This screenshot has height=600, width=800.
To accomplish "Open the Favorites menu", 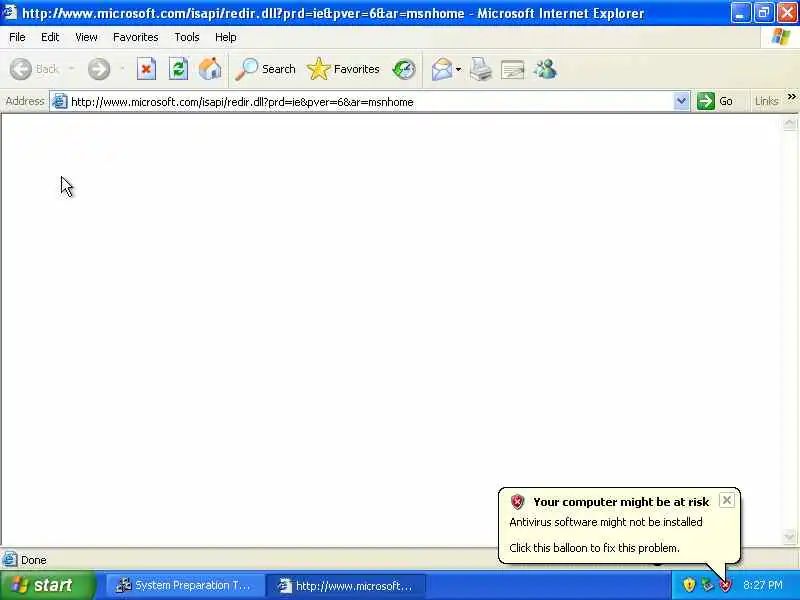I will [x=136, y=37].
